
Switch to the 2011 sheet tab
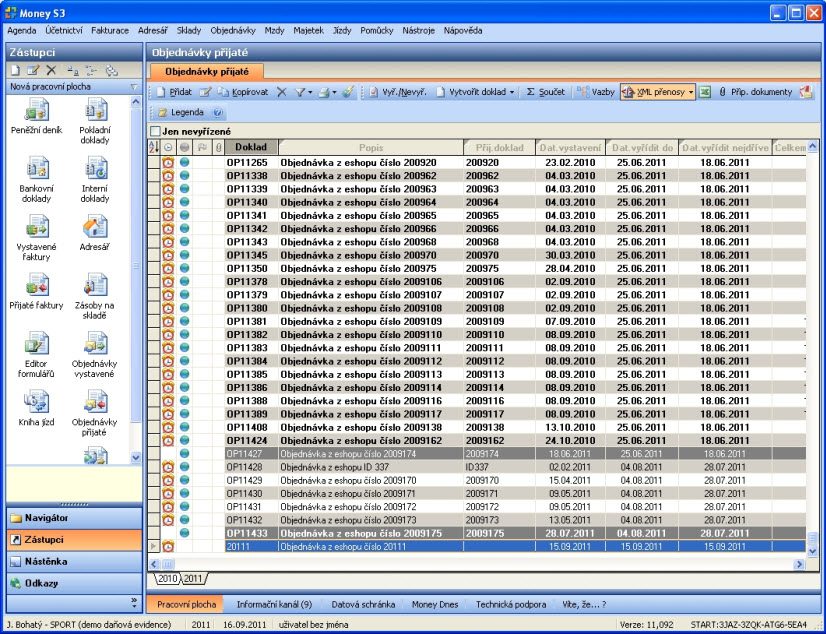pos(193,579)
